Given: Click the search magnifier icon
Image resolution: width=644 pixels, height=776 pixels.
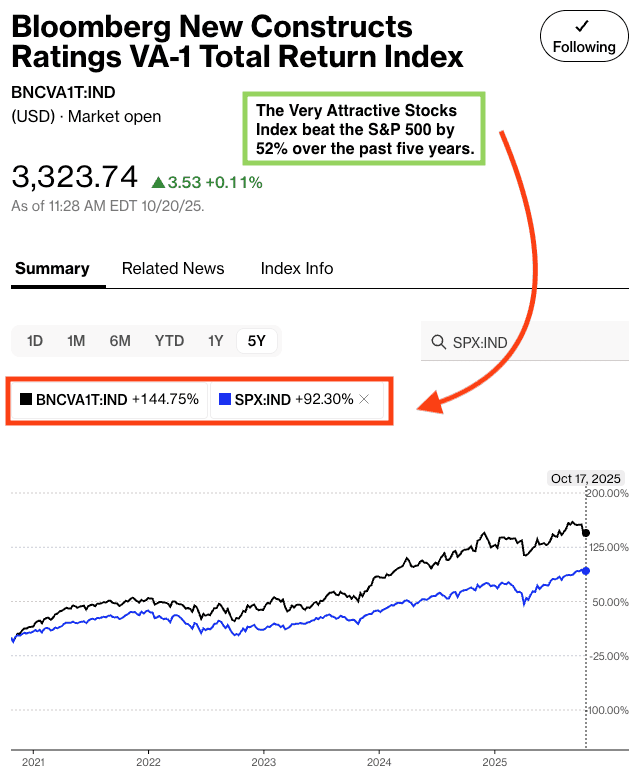Looking at the screenshot, I should 438,343.
